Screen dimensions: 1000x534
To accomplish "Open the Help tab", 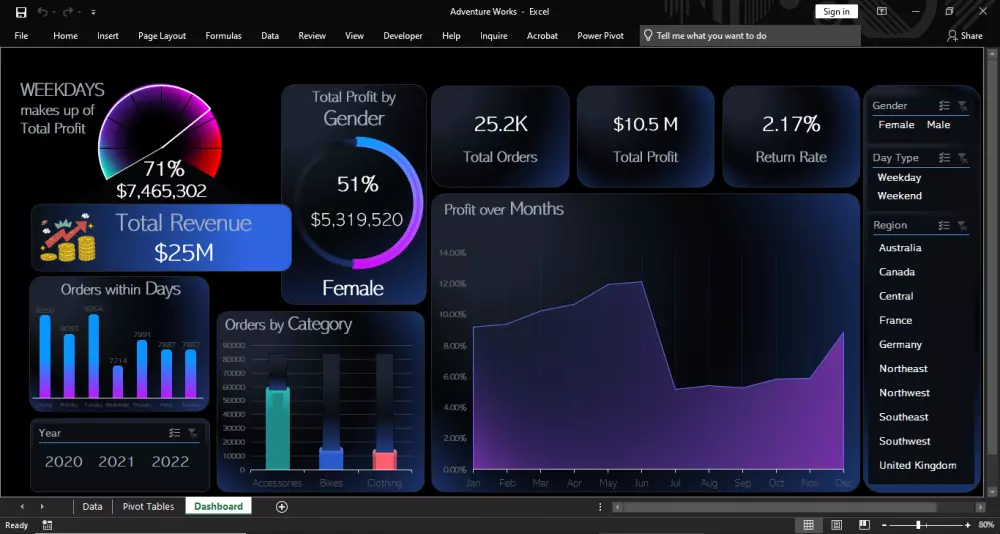I will point(451,36).
